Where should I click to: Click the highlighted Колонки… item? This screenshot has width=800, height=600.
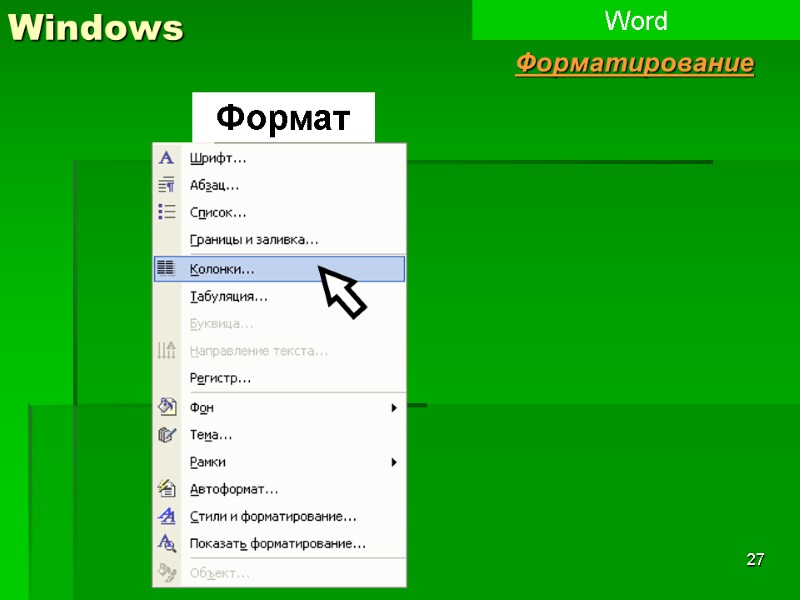click(x=280, y=269)
